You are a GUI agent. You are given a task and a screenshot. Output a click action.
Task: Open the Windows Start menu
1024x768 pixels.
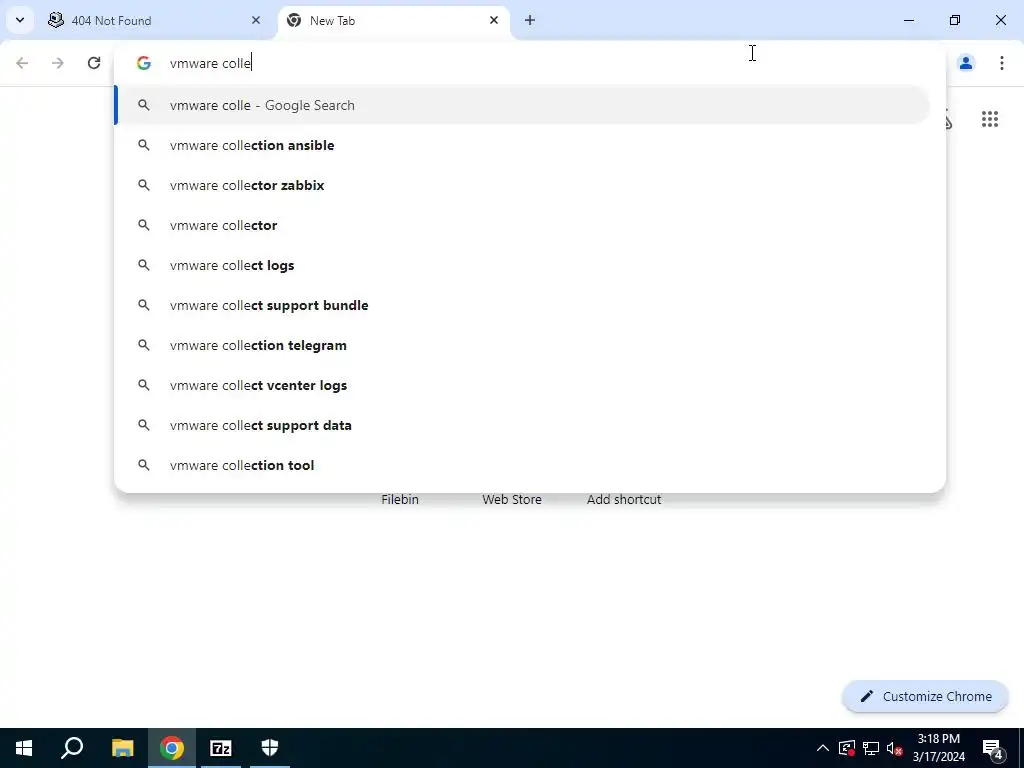[24, 748]
